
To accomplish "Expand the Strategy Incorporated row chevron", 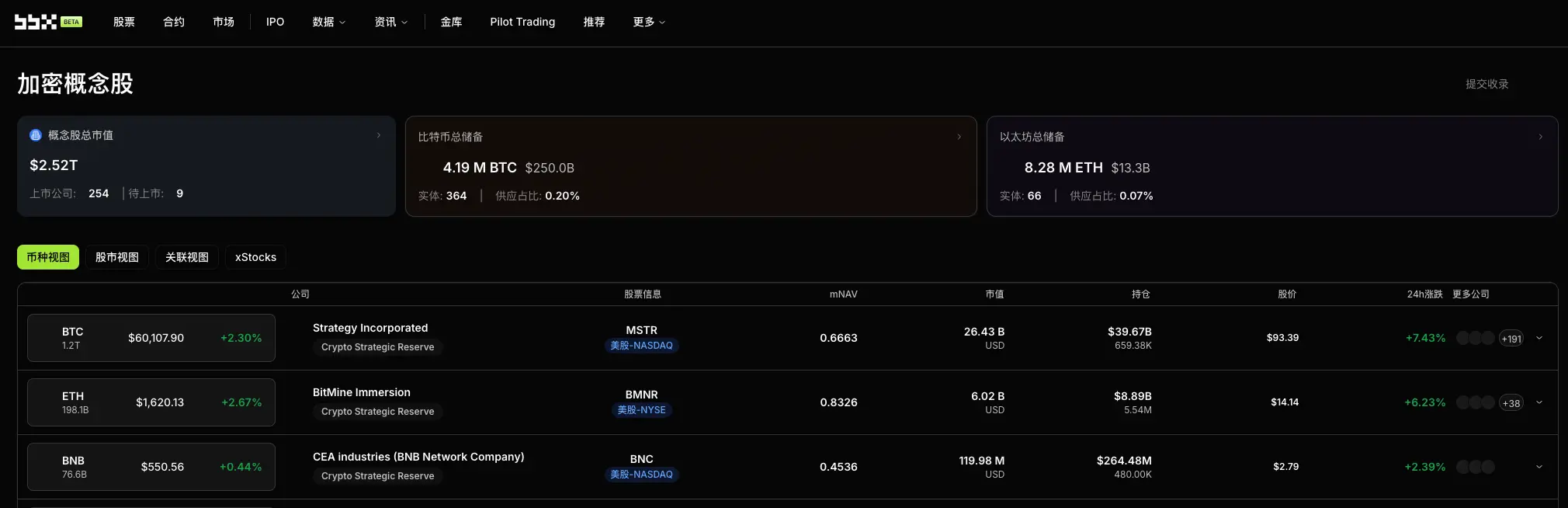I will (1539, 338).
